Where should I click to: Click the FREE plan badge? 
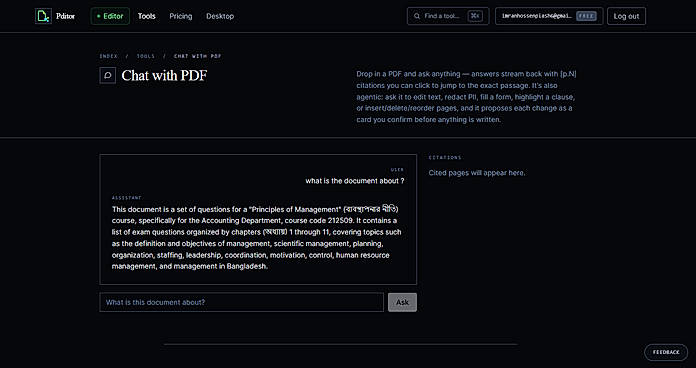tap(586, 16)
